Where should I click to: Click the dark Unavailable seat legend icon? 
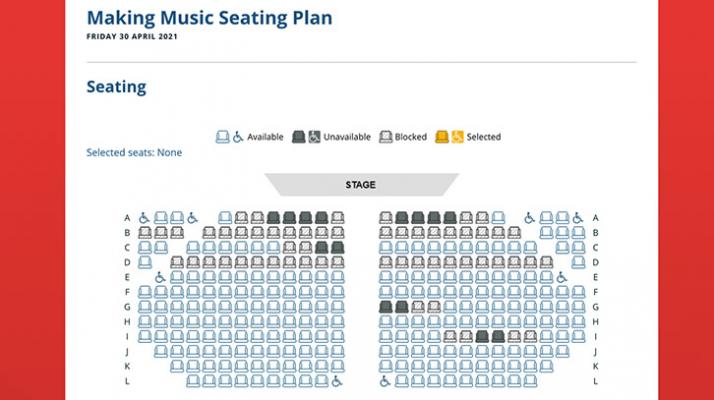click(x=298, y=137)
